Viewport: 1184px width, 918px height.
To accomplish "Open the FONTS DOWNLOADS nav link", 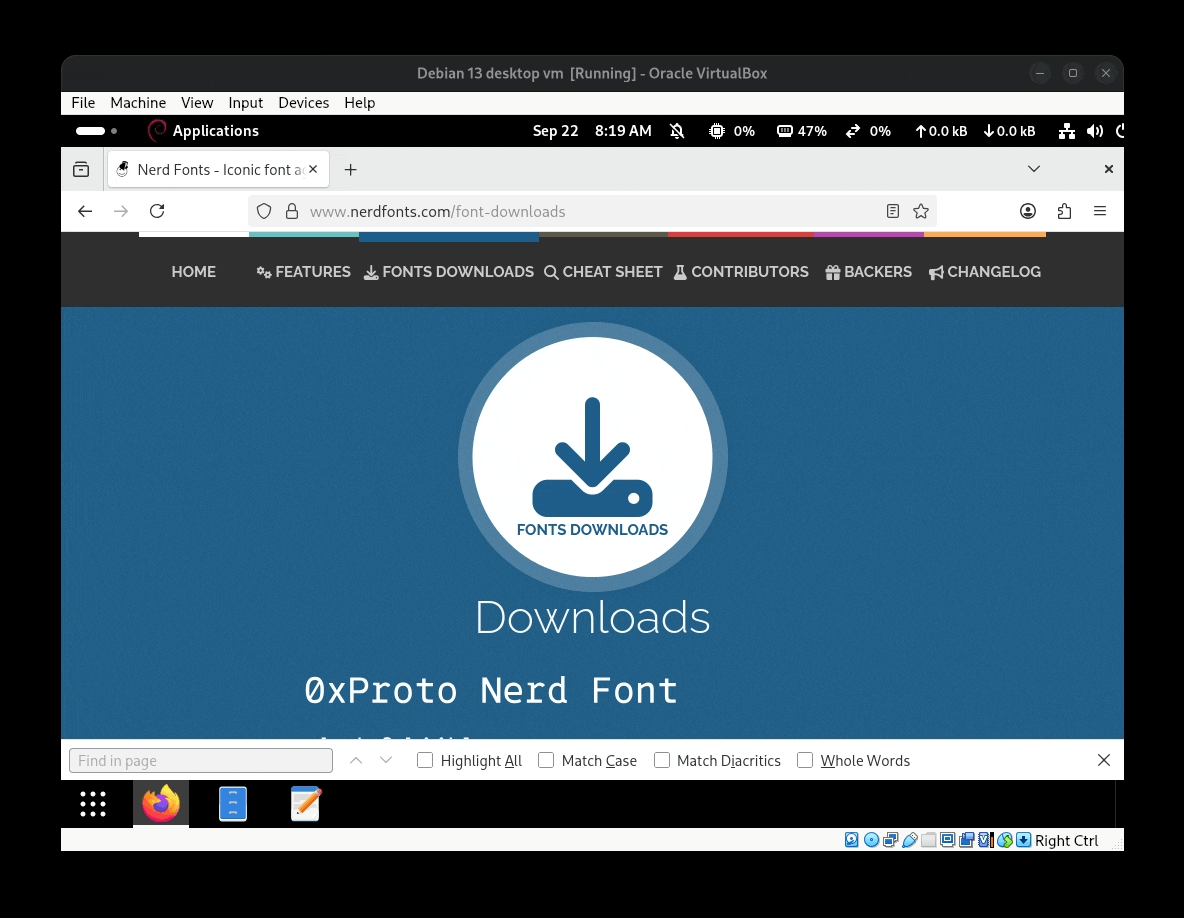I will click(449, 272).
